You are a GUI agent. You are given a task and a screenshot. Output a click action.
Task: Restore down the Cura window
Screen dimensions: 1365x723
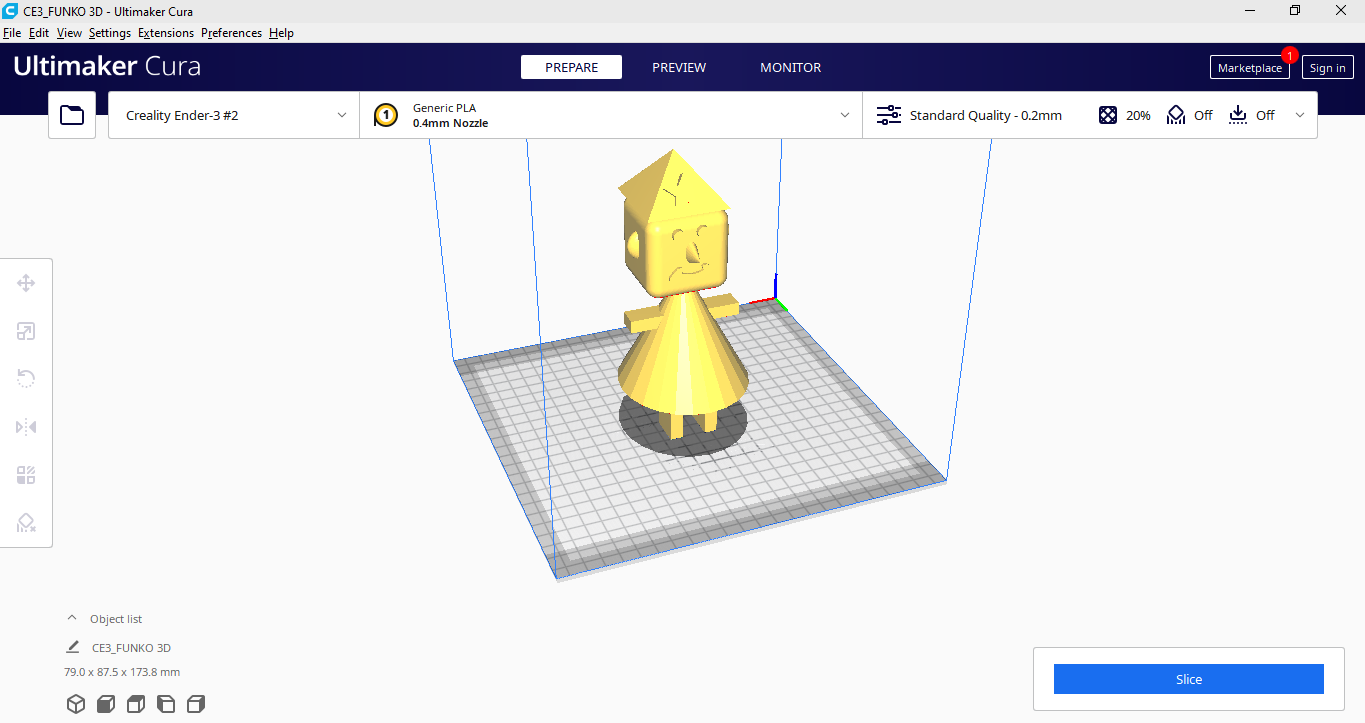(x=1295, y=10)
